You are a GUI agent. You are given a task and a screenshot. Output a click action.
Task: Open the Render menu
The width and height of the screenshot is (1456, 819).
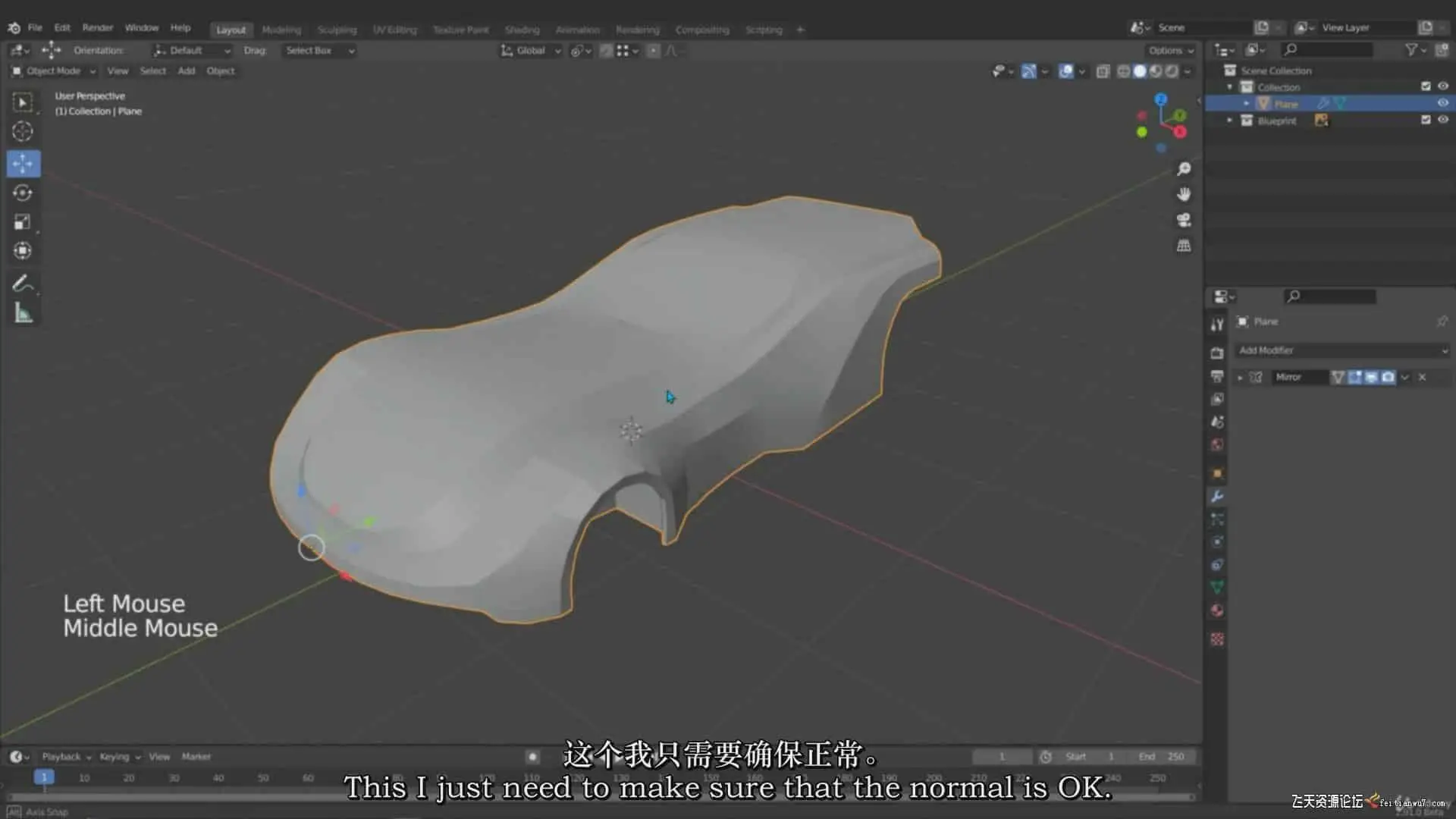[x=97, y=28]
